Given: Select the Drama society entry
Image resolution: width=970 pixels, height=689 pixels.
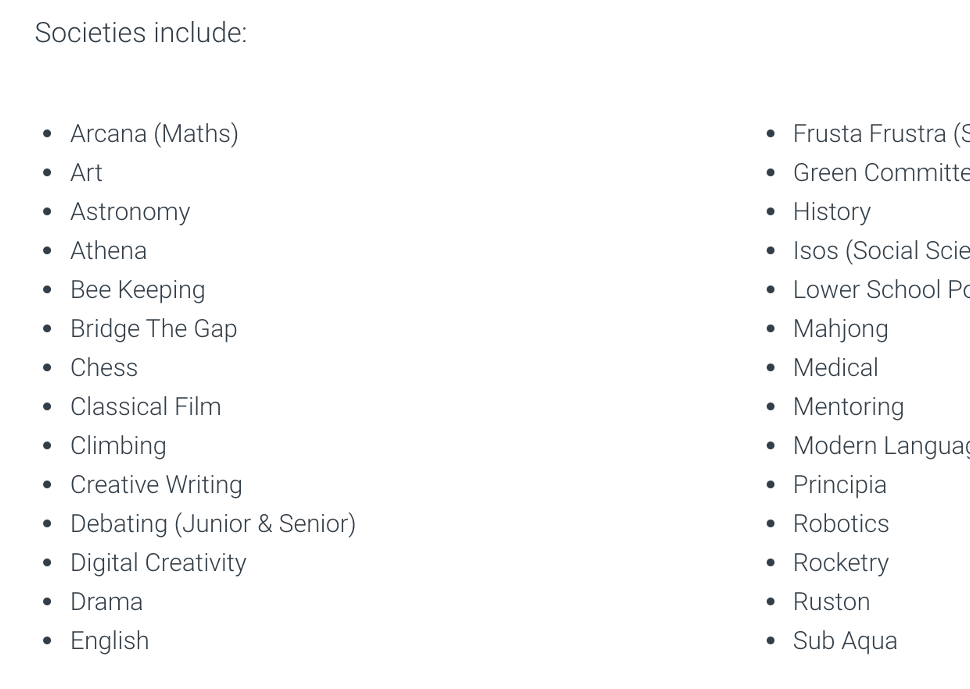Looking at the screenshot, I should tap(106, 601).
